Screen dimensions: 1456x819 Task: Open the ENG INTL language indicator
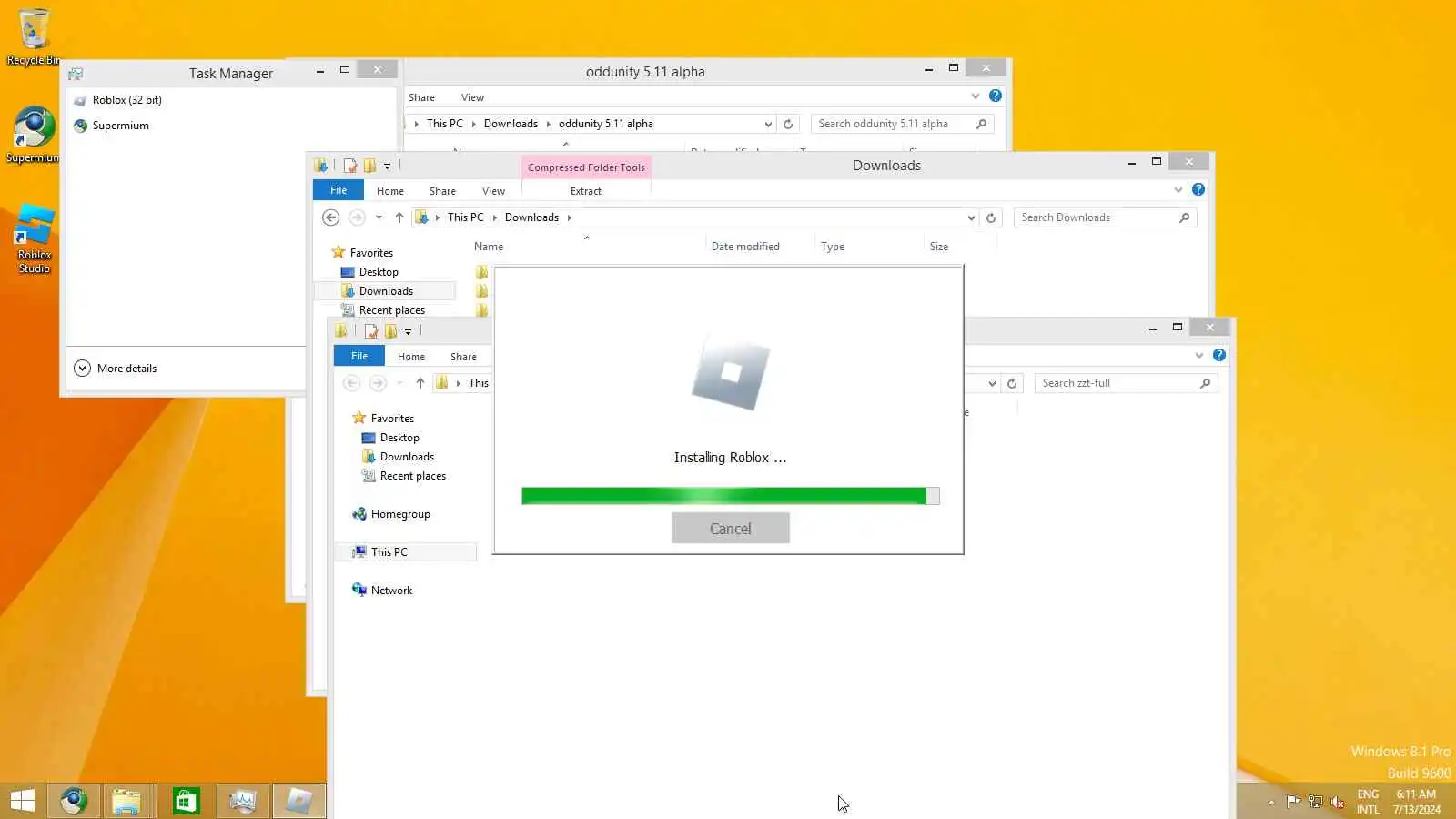pyautogui.click(x=1368, y=802)
